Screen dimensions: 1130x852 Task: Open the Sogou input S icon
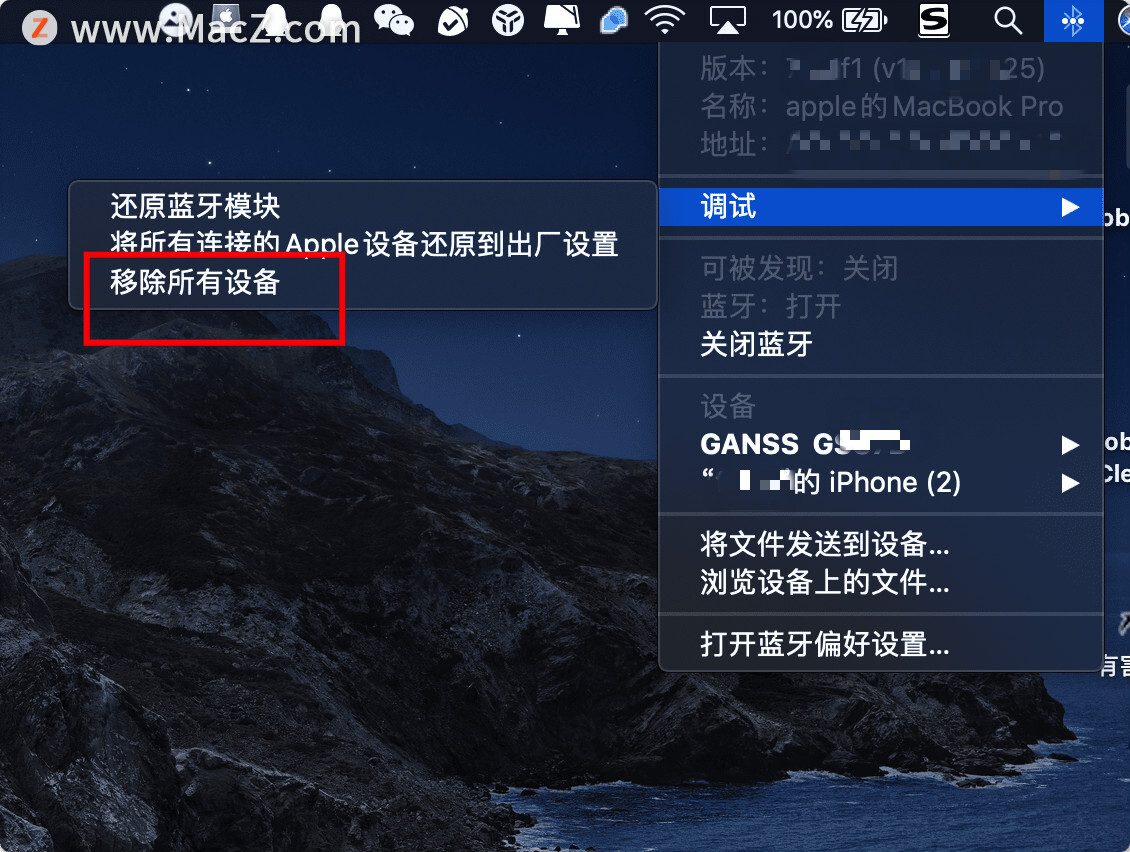coord(933,20)
